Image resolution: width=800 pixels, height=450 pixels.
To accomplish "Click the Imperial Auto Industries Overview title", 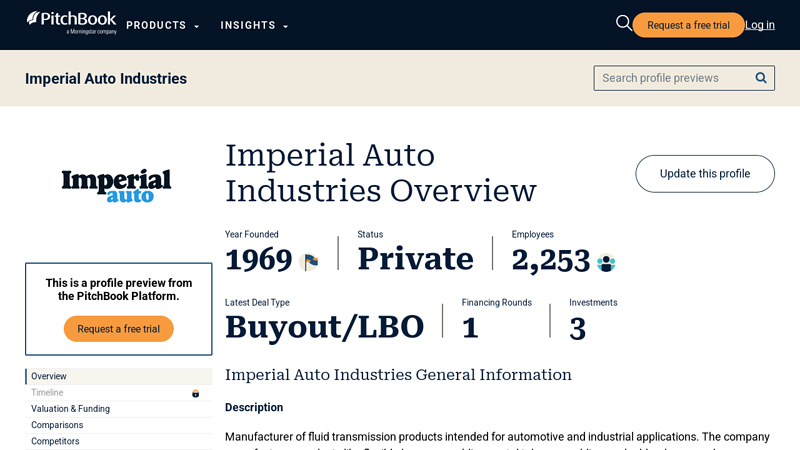I will pos(381,173).
